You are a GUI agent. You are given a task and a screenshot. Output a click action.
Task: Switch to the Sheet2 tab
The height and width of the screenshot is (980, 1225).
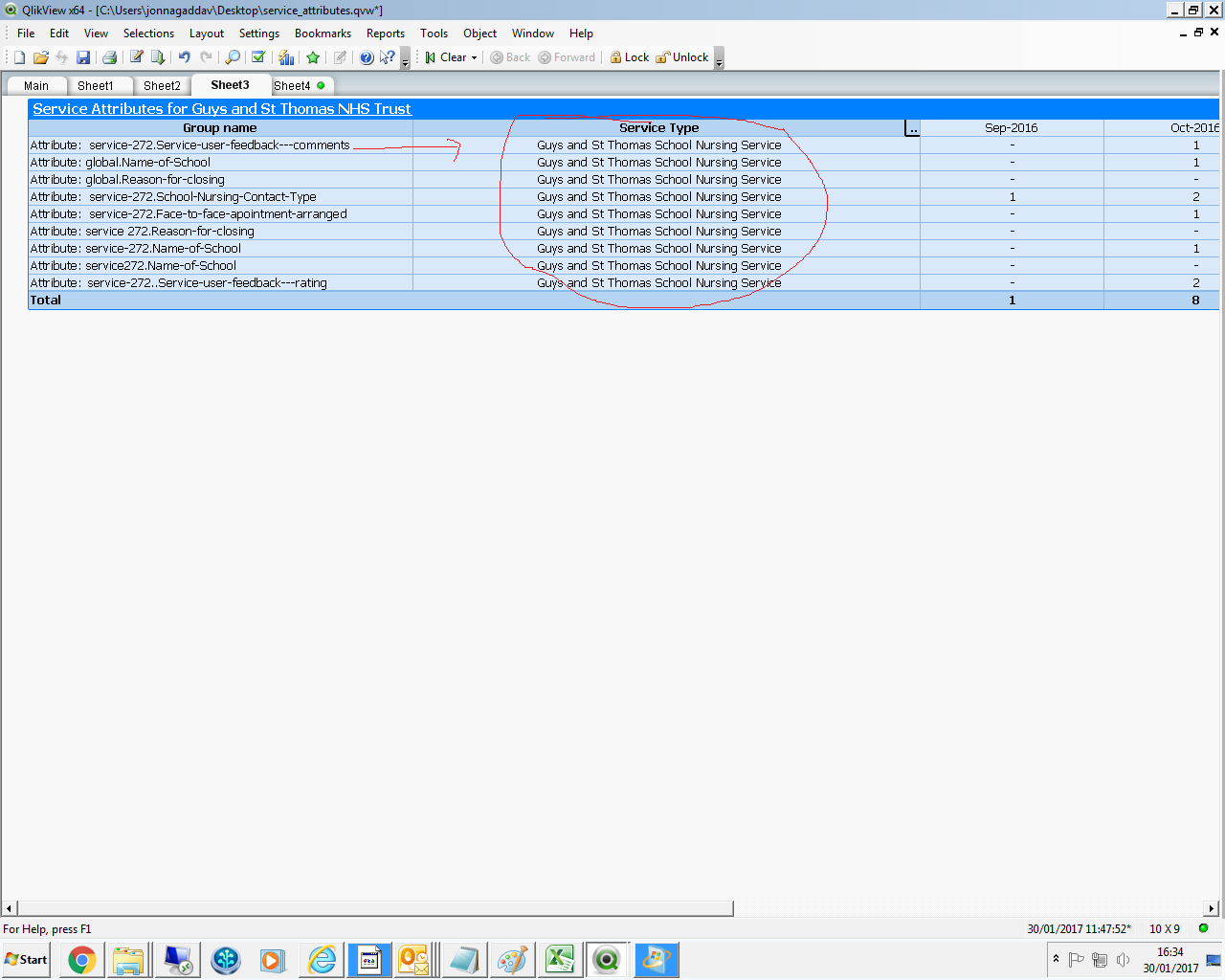pyautogui.click(x=162, y=86)
